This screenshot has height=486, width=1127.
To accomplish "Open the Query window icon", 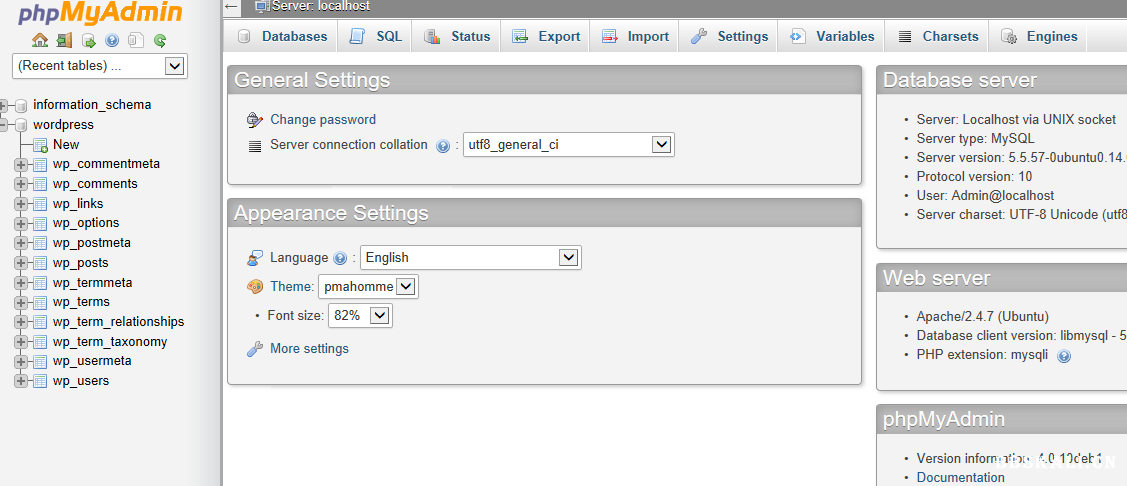I will tap(88, 41).
